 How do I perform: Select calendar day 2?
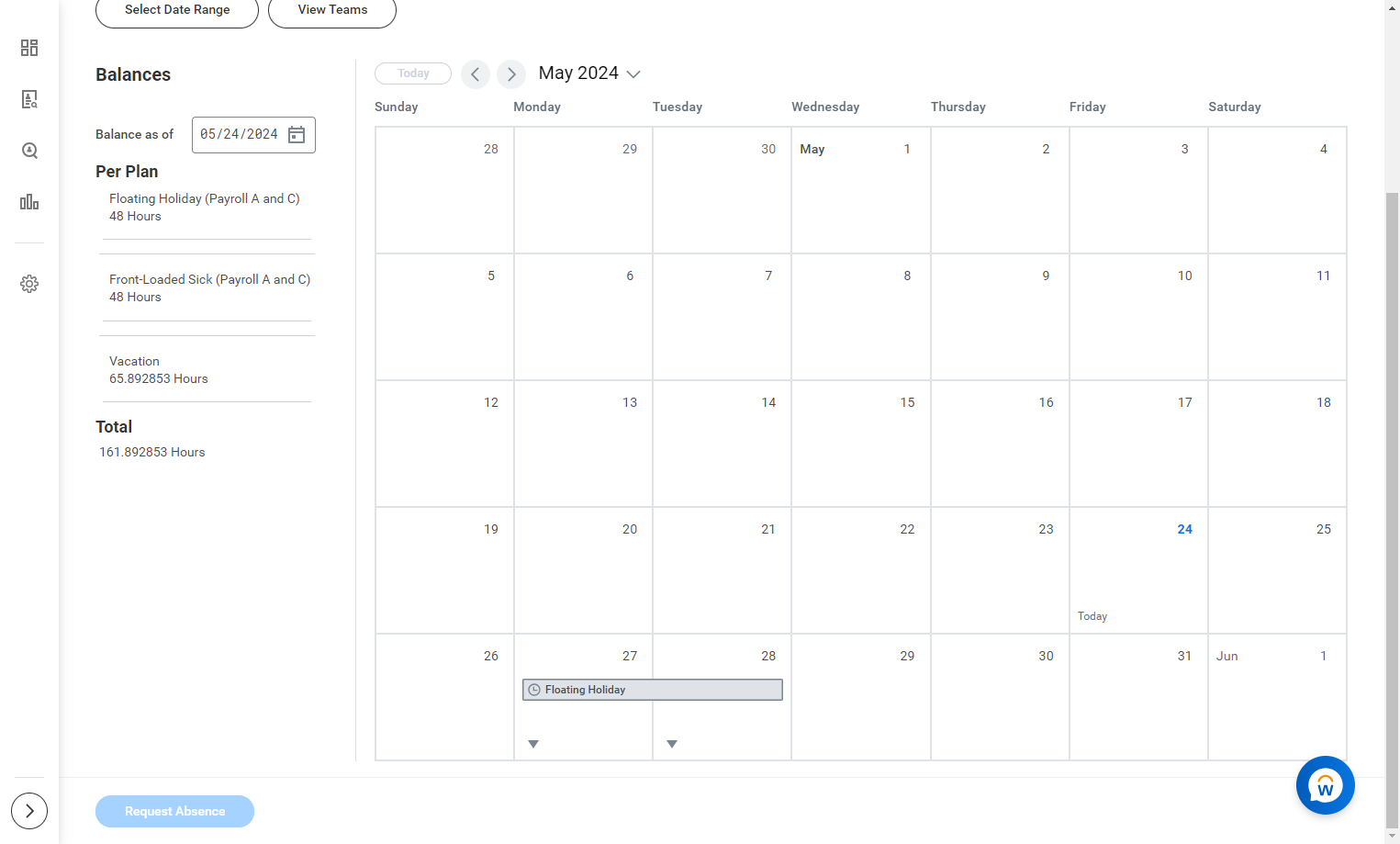1000,190
